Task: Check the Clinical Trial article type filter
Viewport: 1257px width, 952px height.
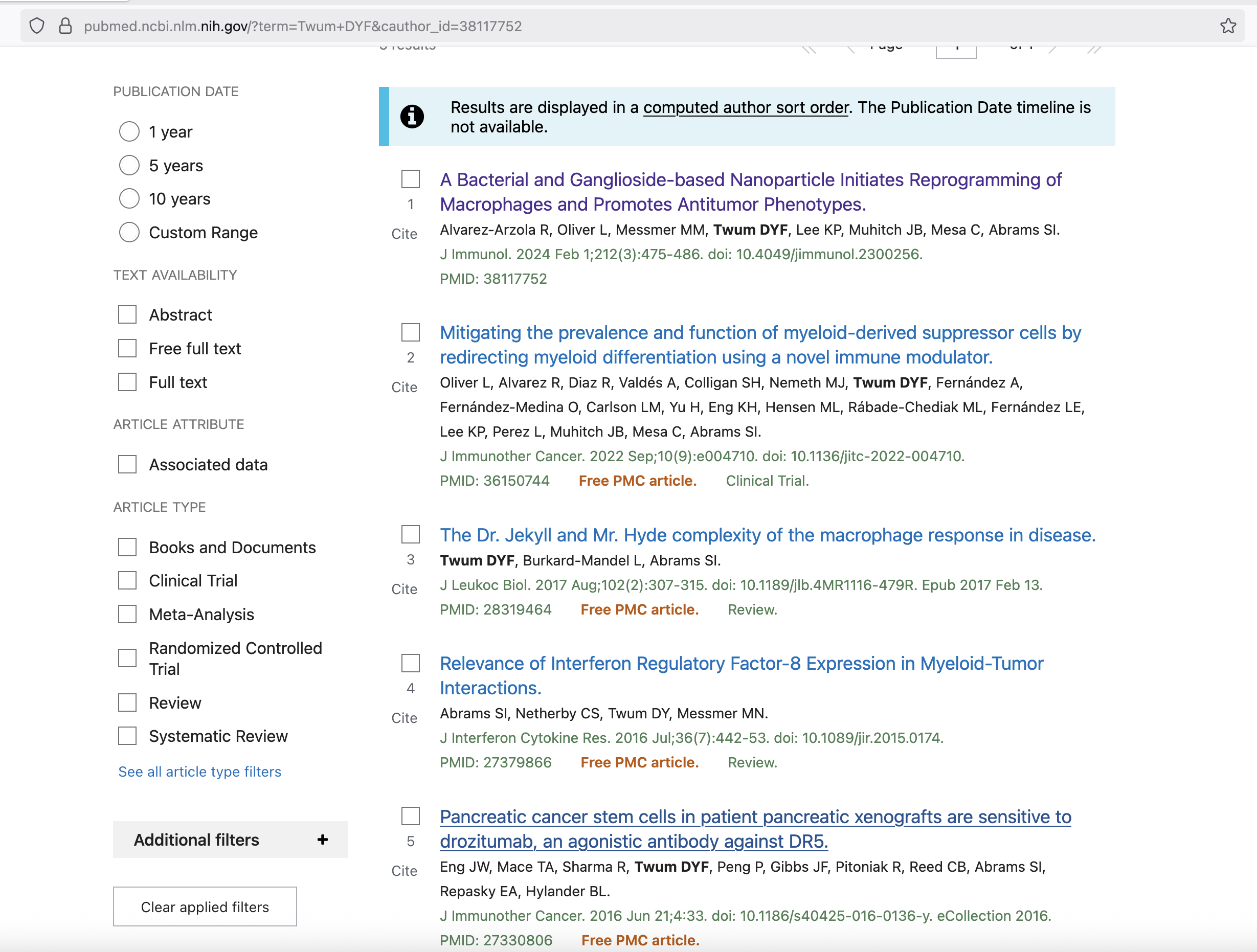Action: coord(127,580)
